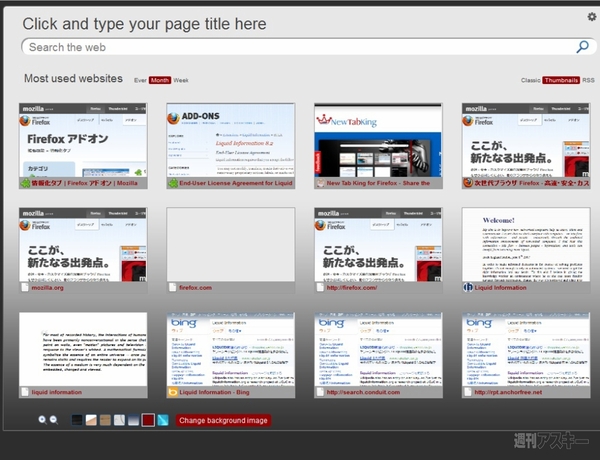Select the dark red background swatch
The image size is (600, 460).
click(148, 420)
